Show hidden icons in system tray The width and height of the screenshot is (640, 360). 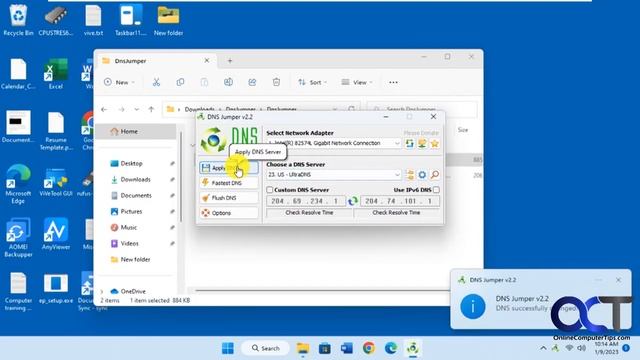[543, 348]
